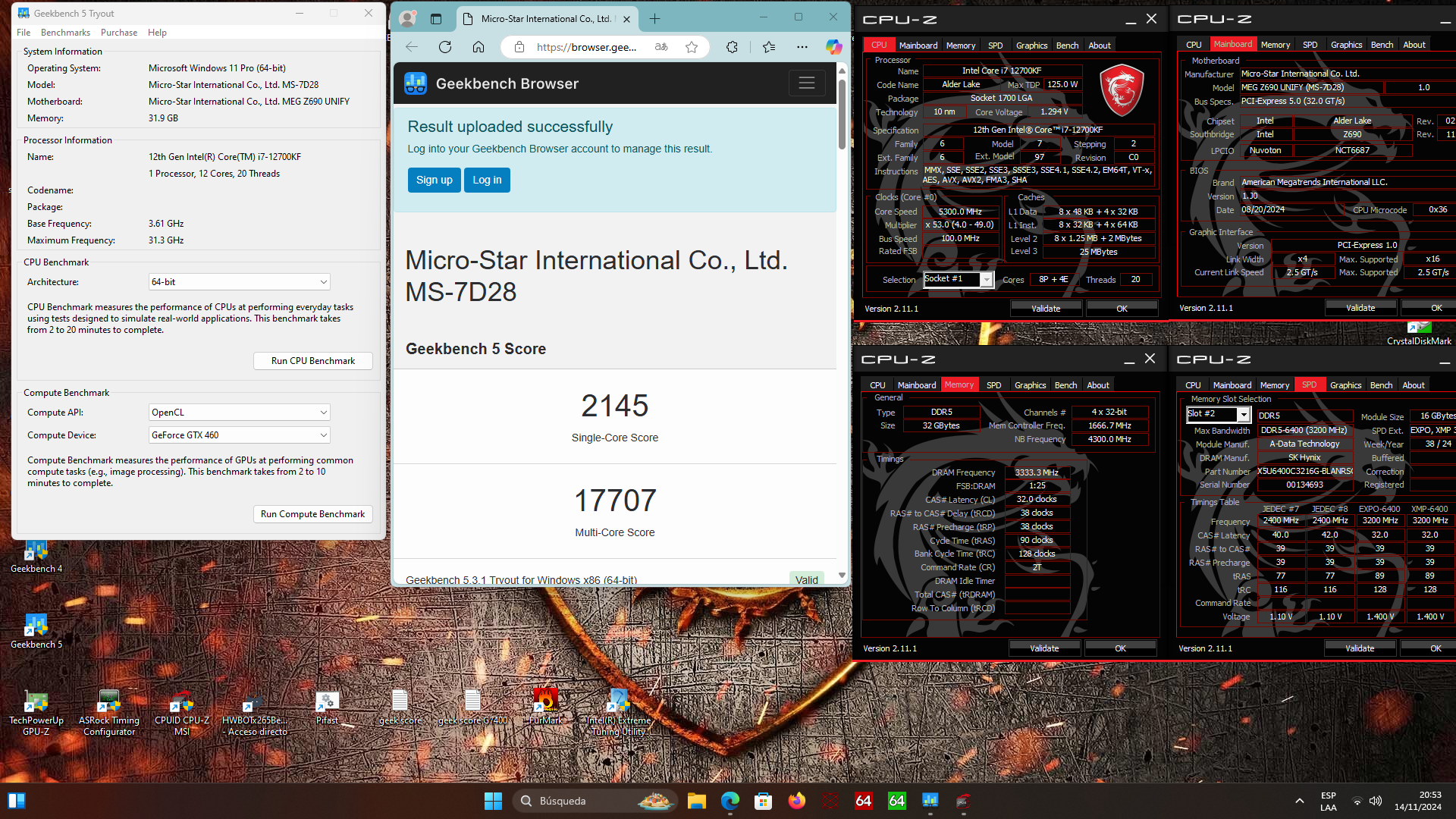Open the taskbar clock and date
Viewport: 1456px width, 819px height.
pyautogui.click(x=1418, y=801)
